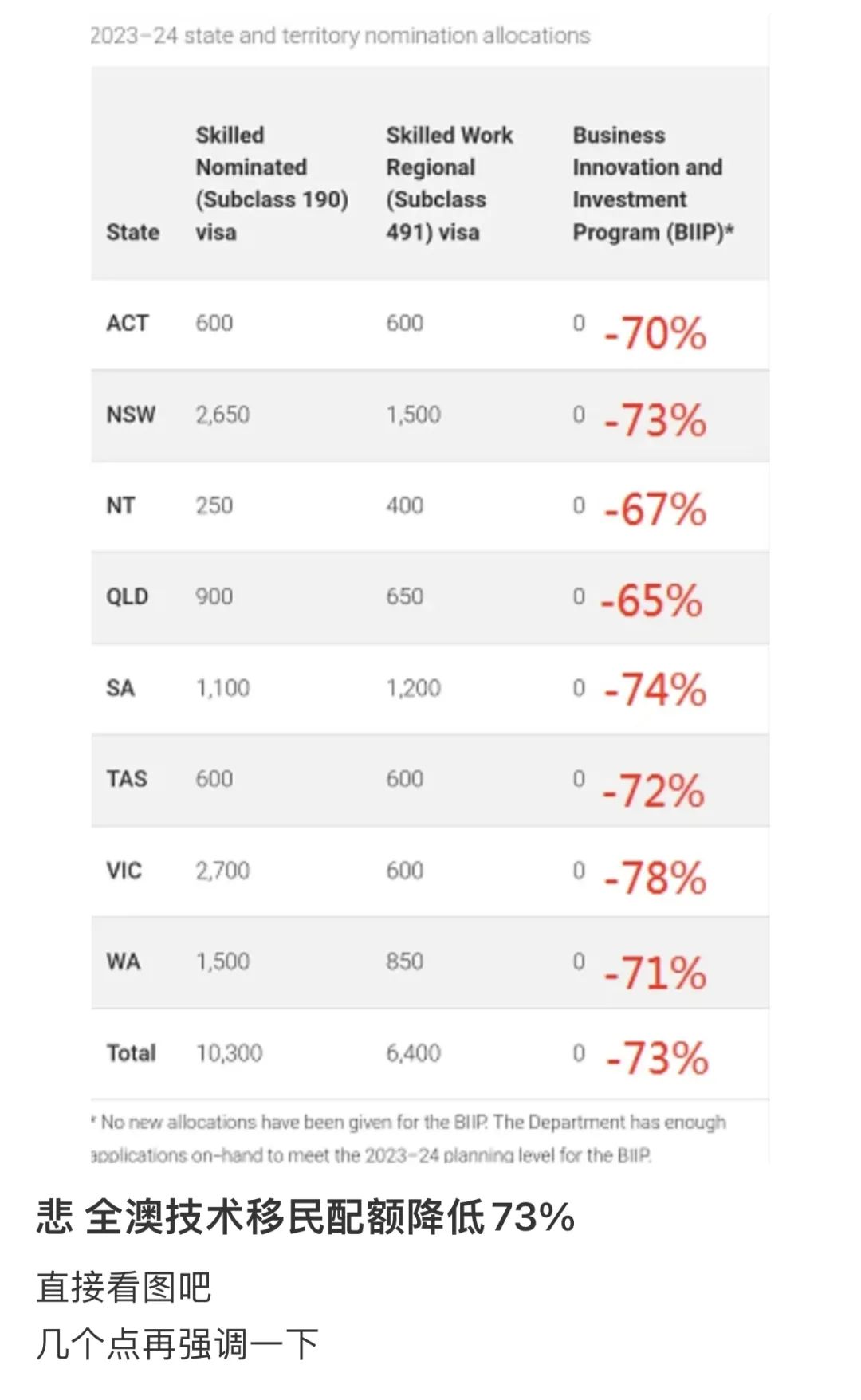Click the red -67% annotation for NT
This screenshot has height=1400, width=861.
pyautogui.click(x=655, y=509)
